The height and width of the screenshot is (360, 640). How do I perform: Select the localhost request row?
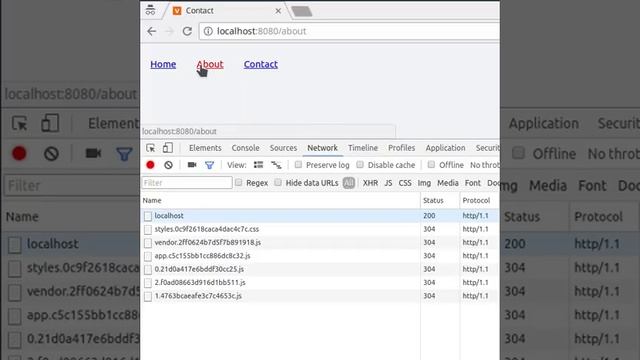pos(320,216)
